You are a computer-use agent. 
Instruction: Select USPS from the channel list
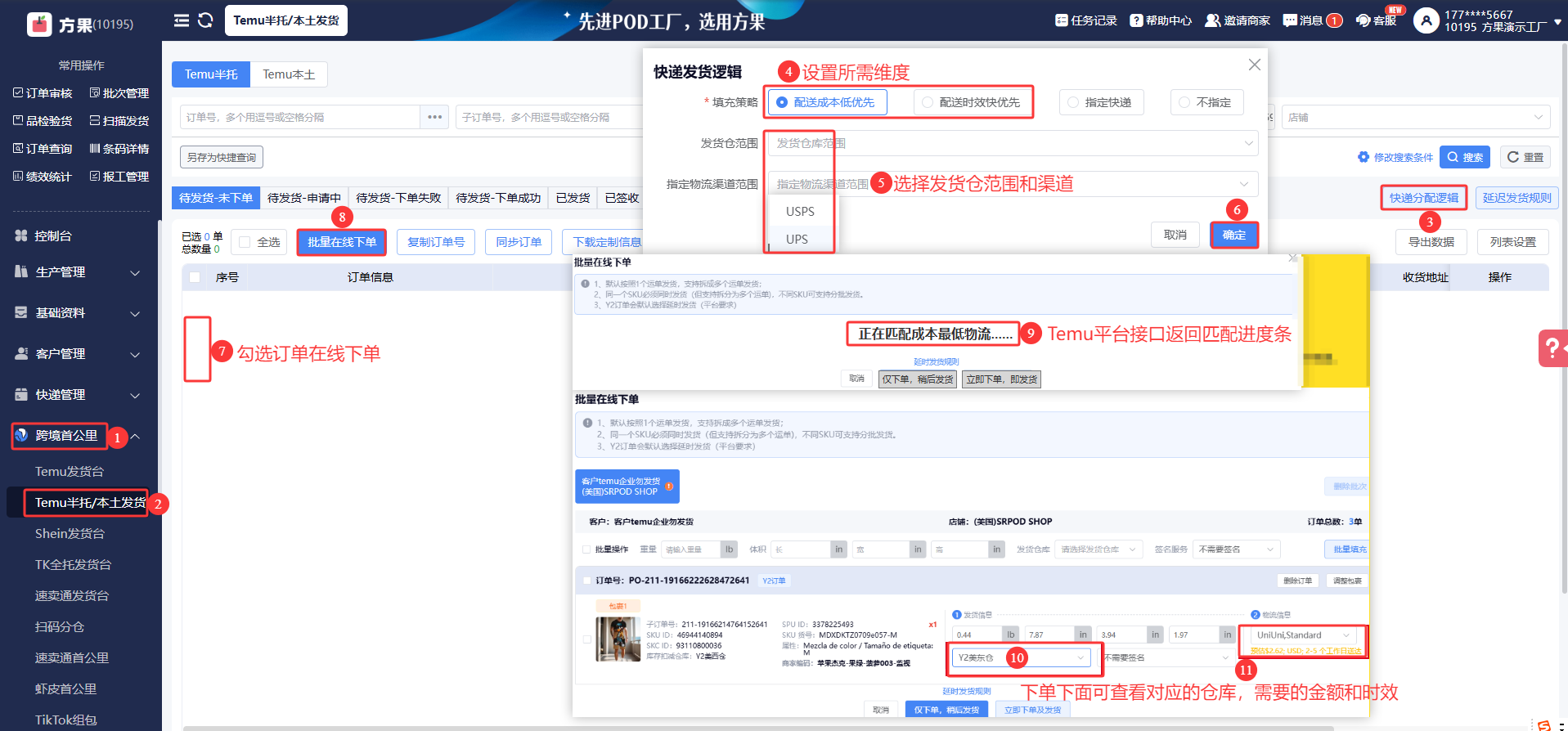(800, 211)
